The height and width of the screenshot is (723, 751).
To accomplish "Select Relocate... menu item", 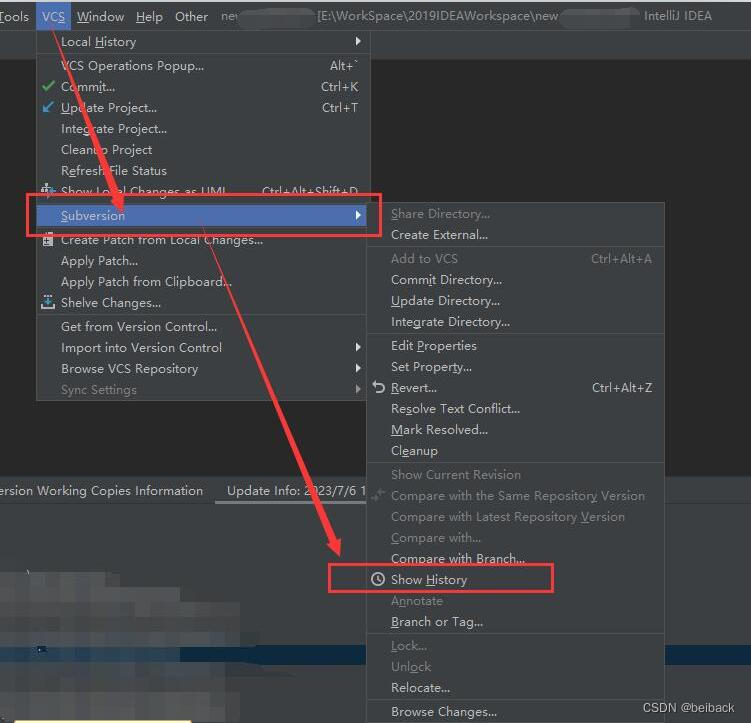I will pos(515,688).
